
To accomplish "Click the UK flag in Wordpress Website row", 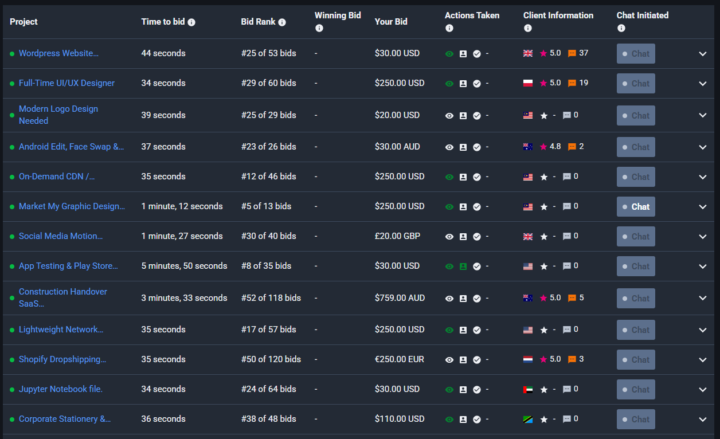I will [x=528, y=53].
